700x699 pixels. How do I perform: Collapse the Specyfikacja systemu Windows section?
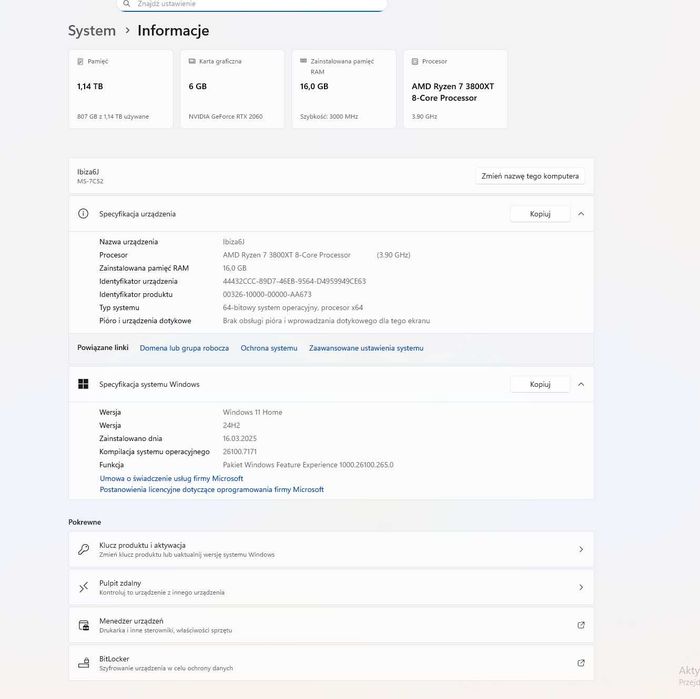(581, 384)
